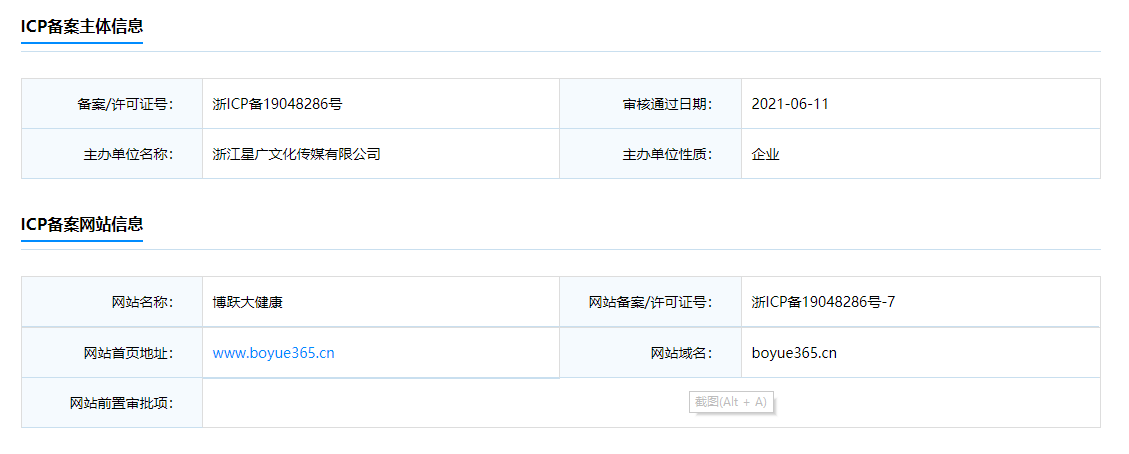
Task: Click the 网站名称 label
Action: pyautogui.click(x=141, y=302)
